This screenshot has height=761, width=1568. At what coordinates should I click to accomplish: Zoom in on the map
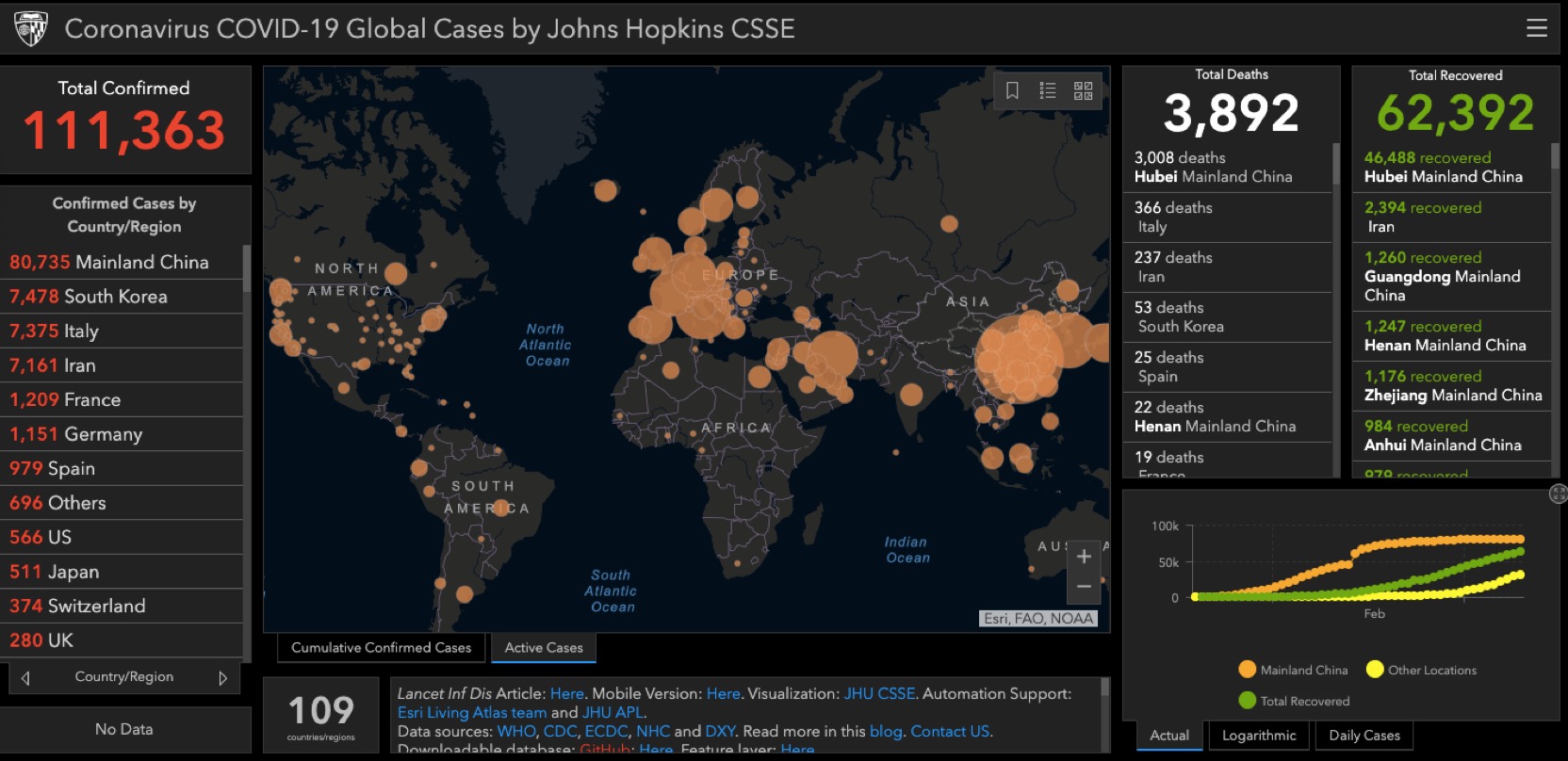pos(1084,557)
